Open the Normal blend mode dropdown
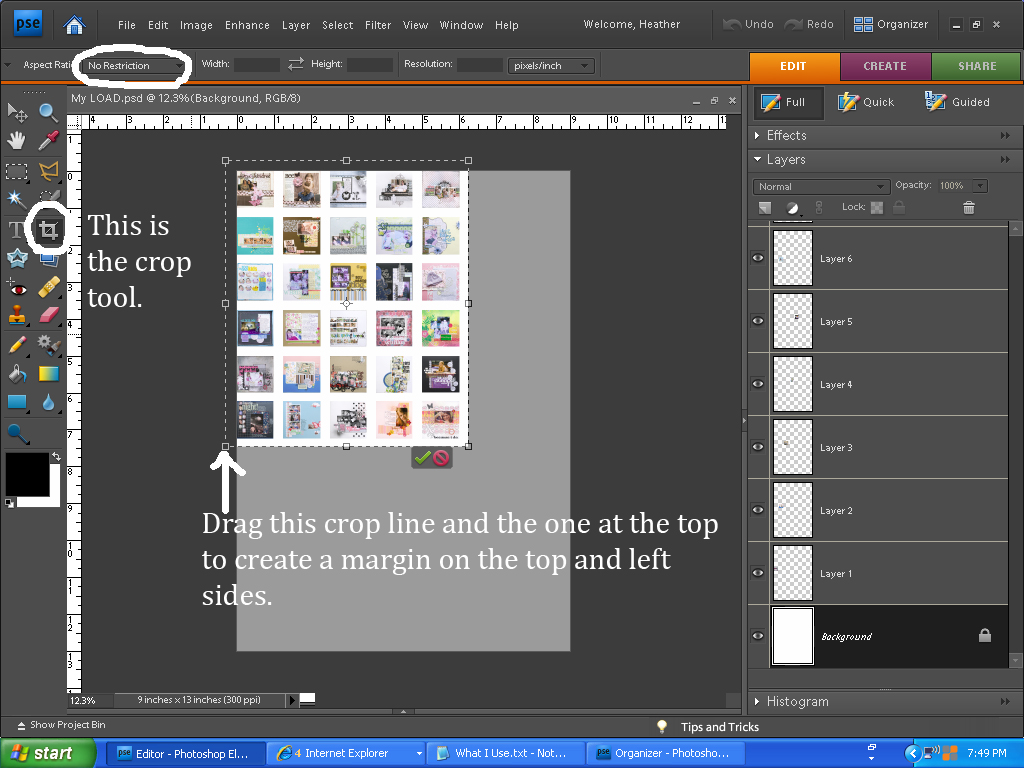Image resolution: width=1024 pixels, height=768 pixels. click(880, 186)
